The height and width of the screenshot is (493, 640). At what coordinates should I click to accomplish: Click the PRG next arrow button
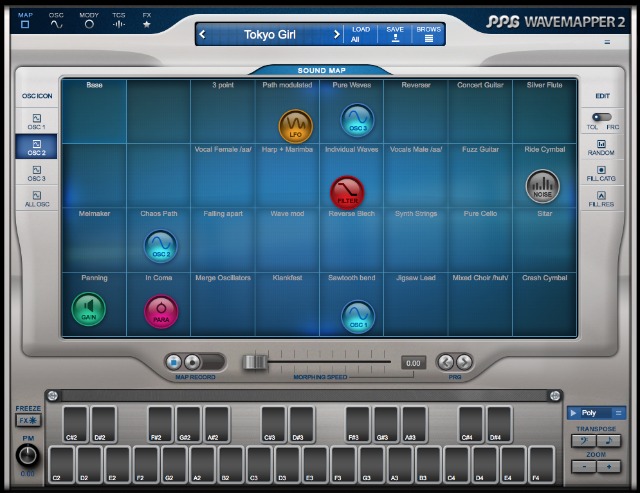[464, 362]
